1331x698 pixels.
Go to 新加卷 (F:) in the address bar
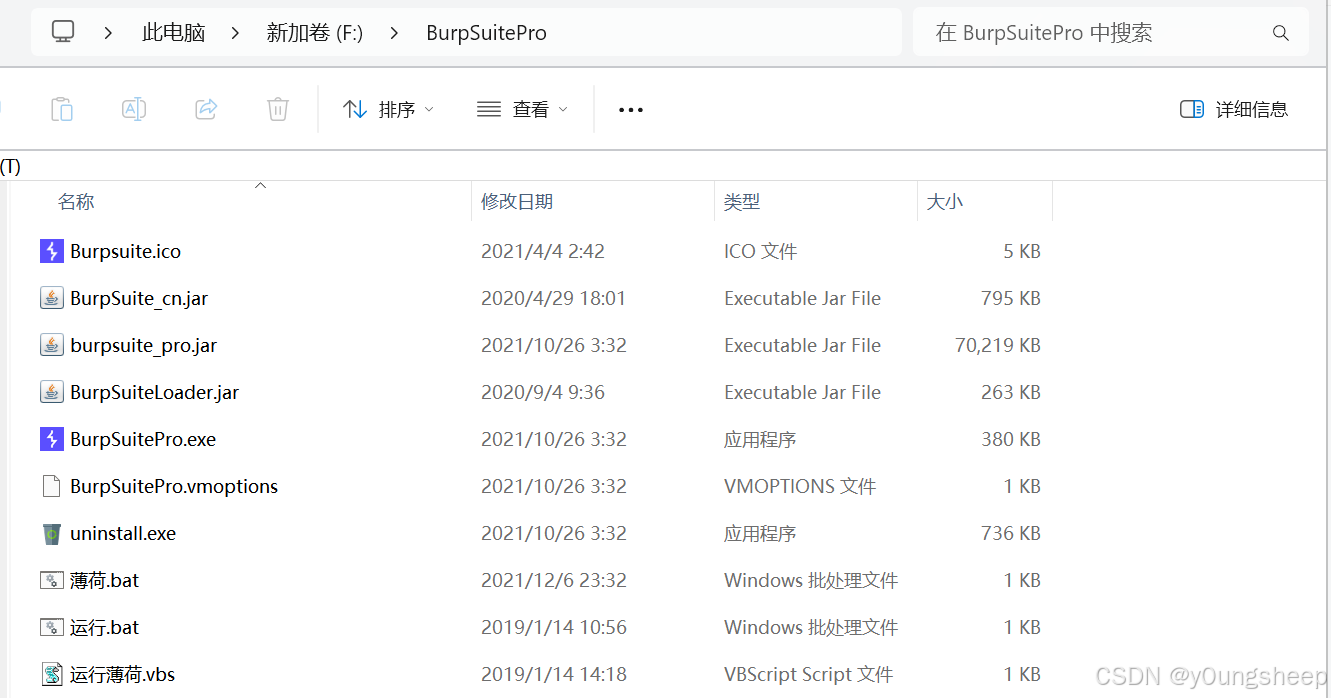315,33
